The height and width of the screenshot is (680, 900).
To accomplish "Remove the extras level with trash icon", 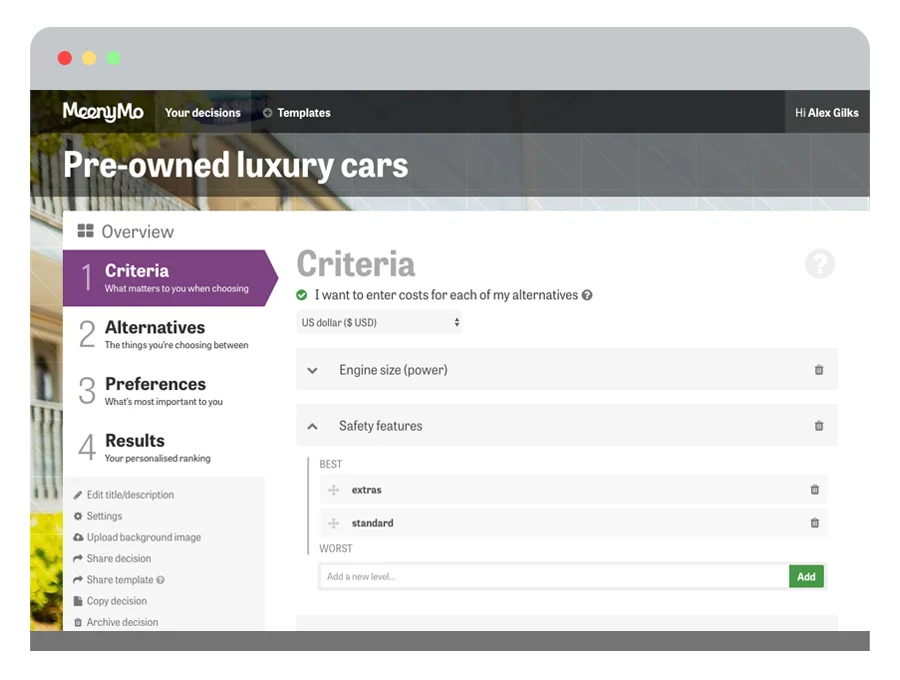I will (814, 489).
